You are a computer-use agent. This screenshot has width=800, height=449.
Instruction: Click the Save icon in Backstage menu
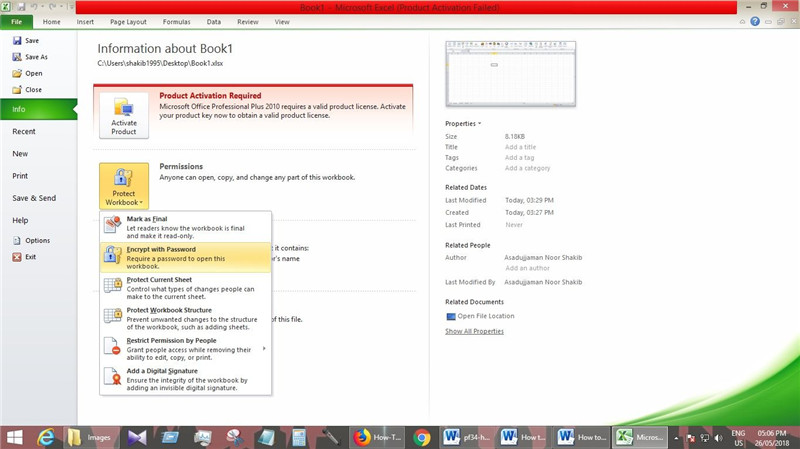click(x=17, y=40)
